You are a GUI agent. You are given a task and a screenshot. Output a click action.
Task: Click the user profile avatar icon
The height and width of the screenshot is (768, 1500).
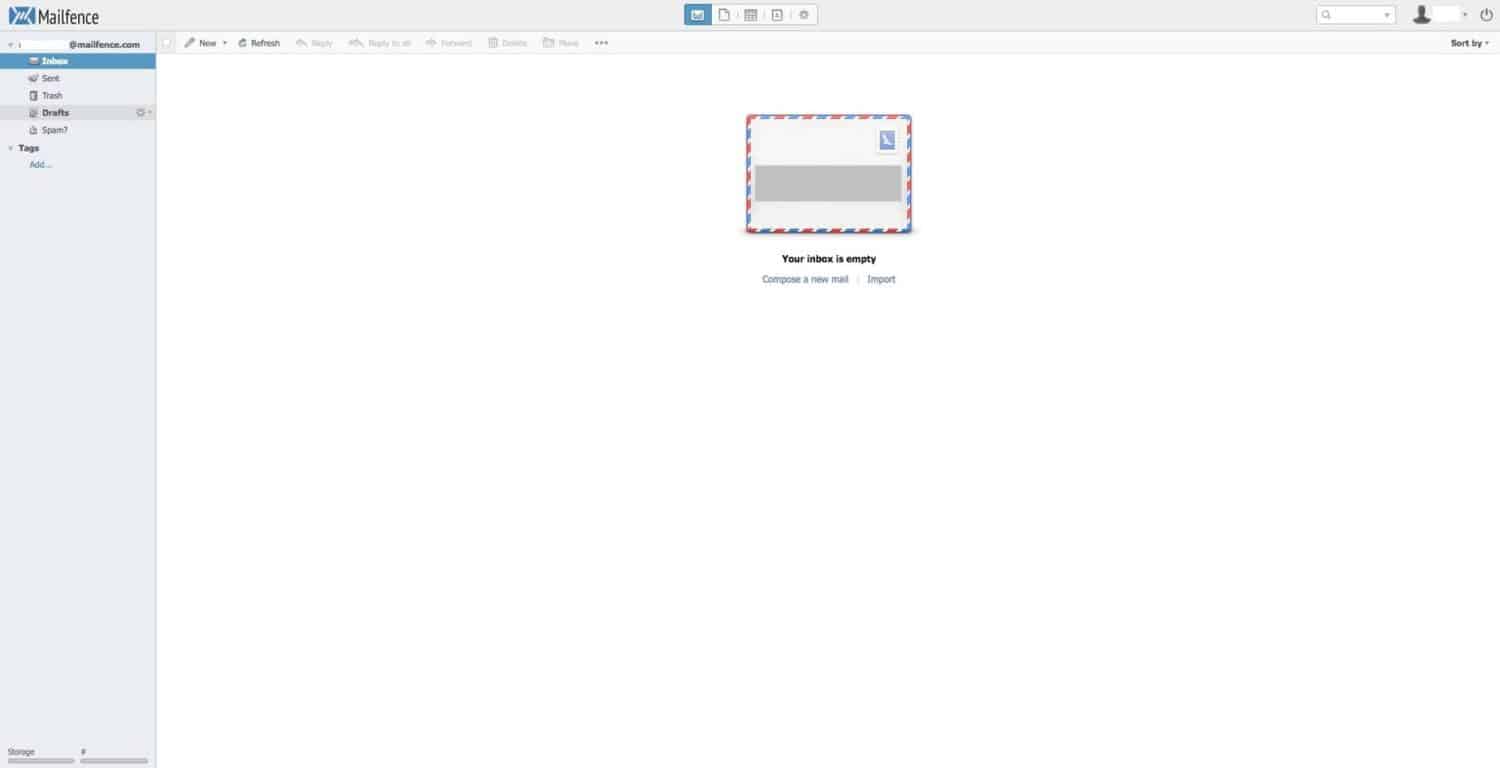pos(1421,15)
